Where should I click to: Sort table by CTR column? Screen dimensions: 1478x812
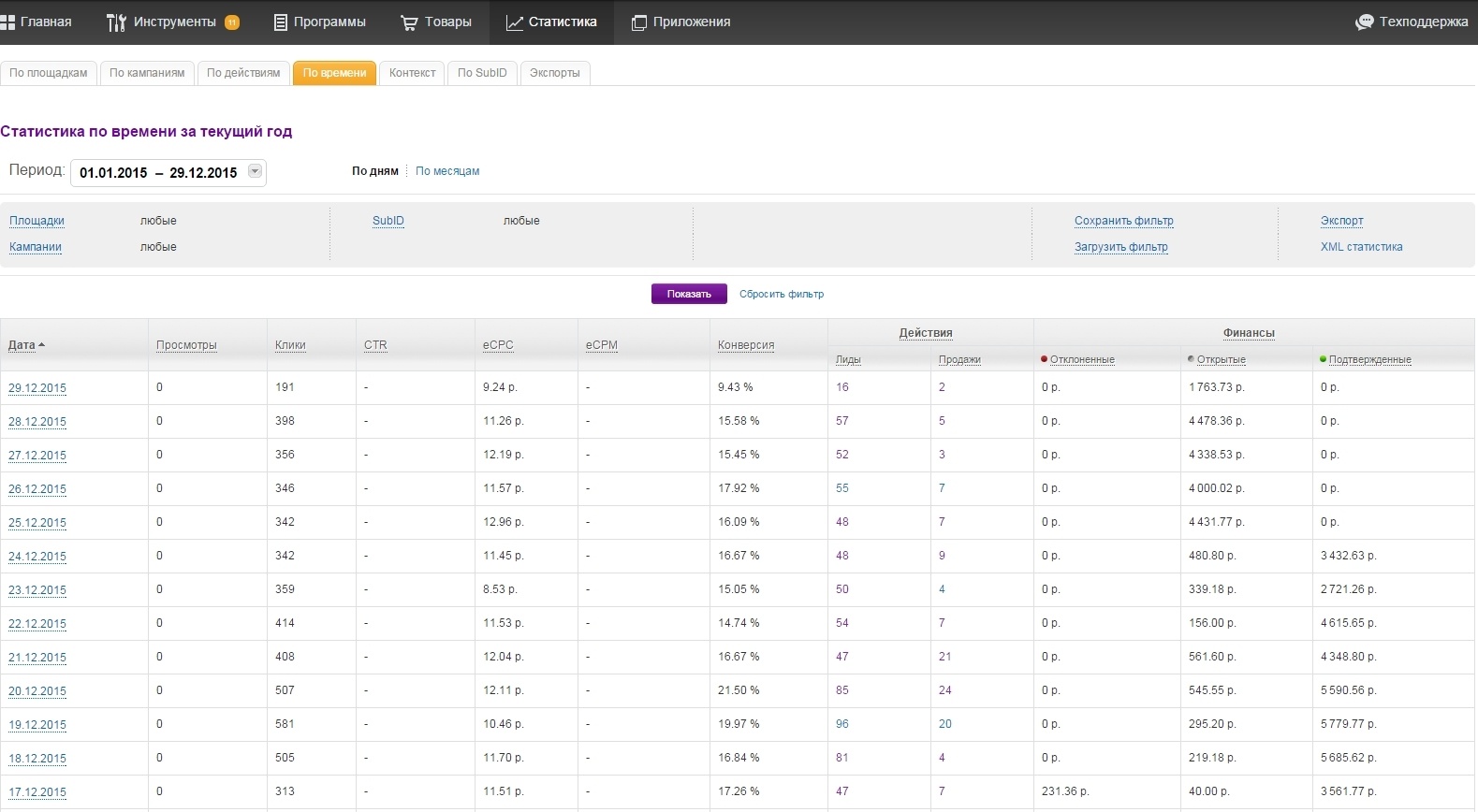click(x=375, y=345)
